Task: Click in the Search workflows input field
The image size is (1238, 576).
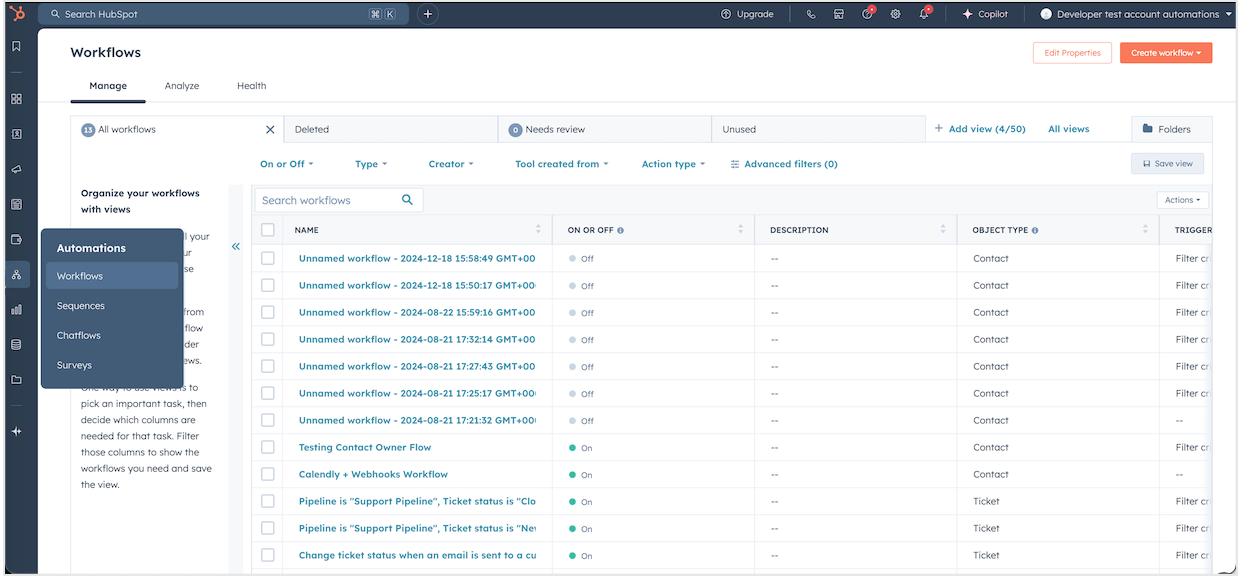Action: tap(330, 199)
